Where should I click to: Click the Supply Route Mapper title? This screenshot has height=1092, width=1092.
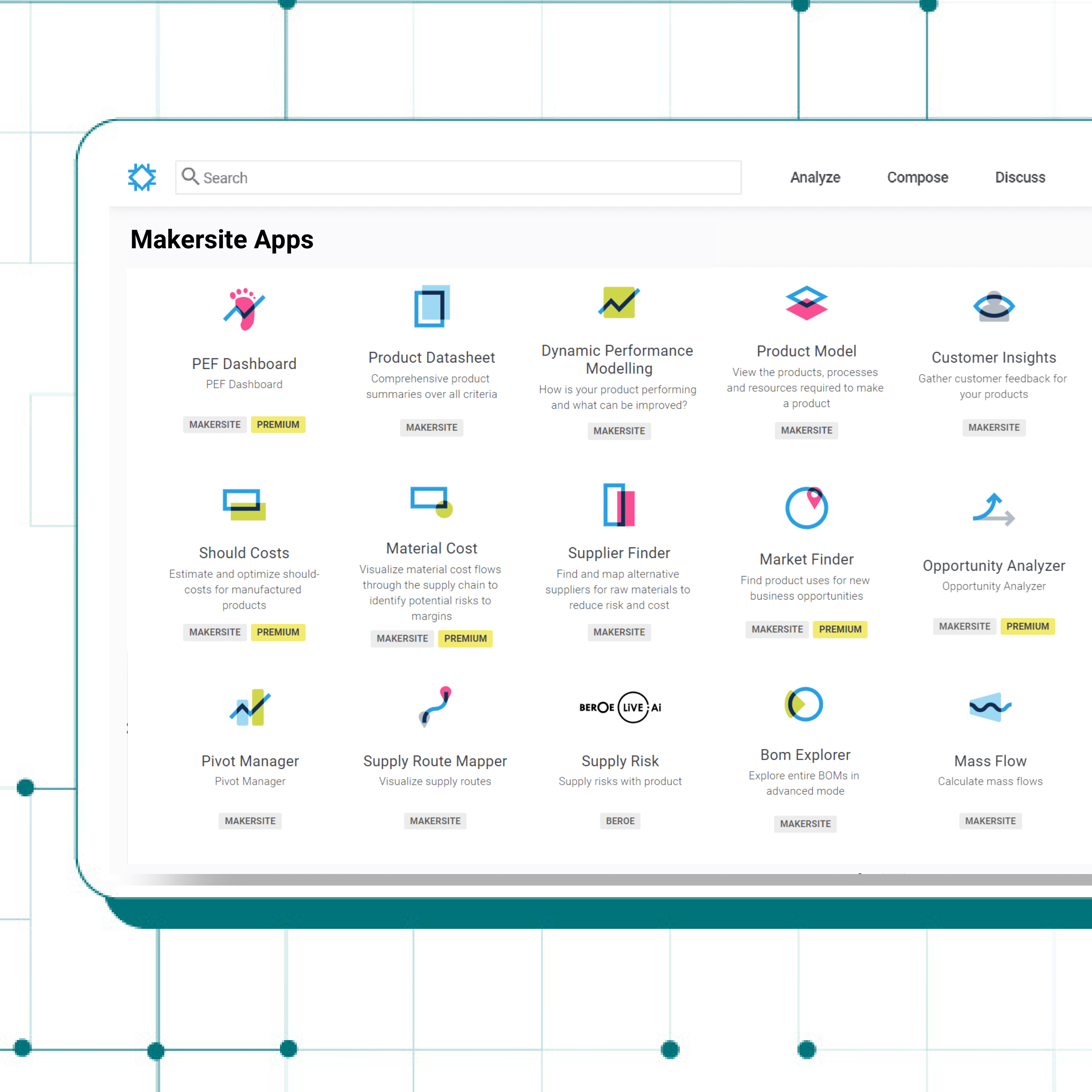pos(435,761)
